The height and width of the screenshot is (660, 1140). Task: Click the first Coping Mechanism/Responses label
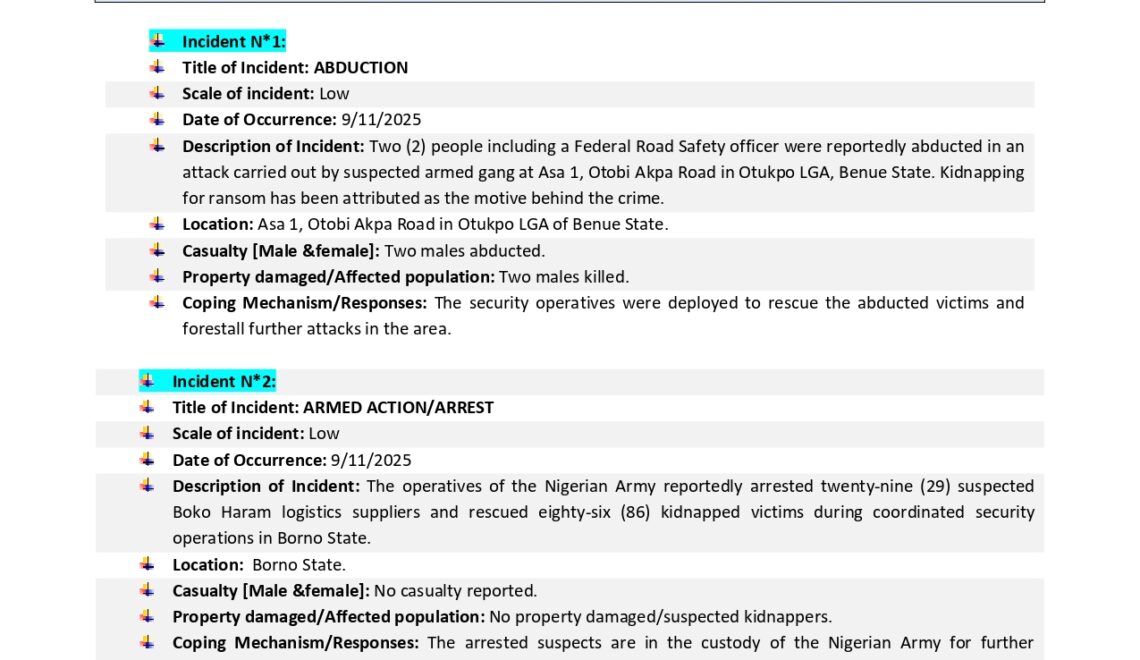[x=305, y=303]
